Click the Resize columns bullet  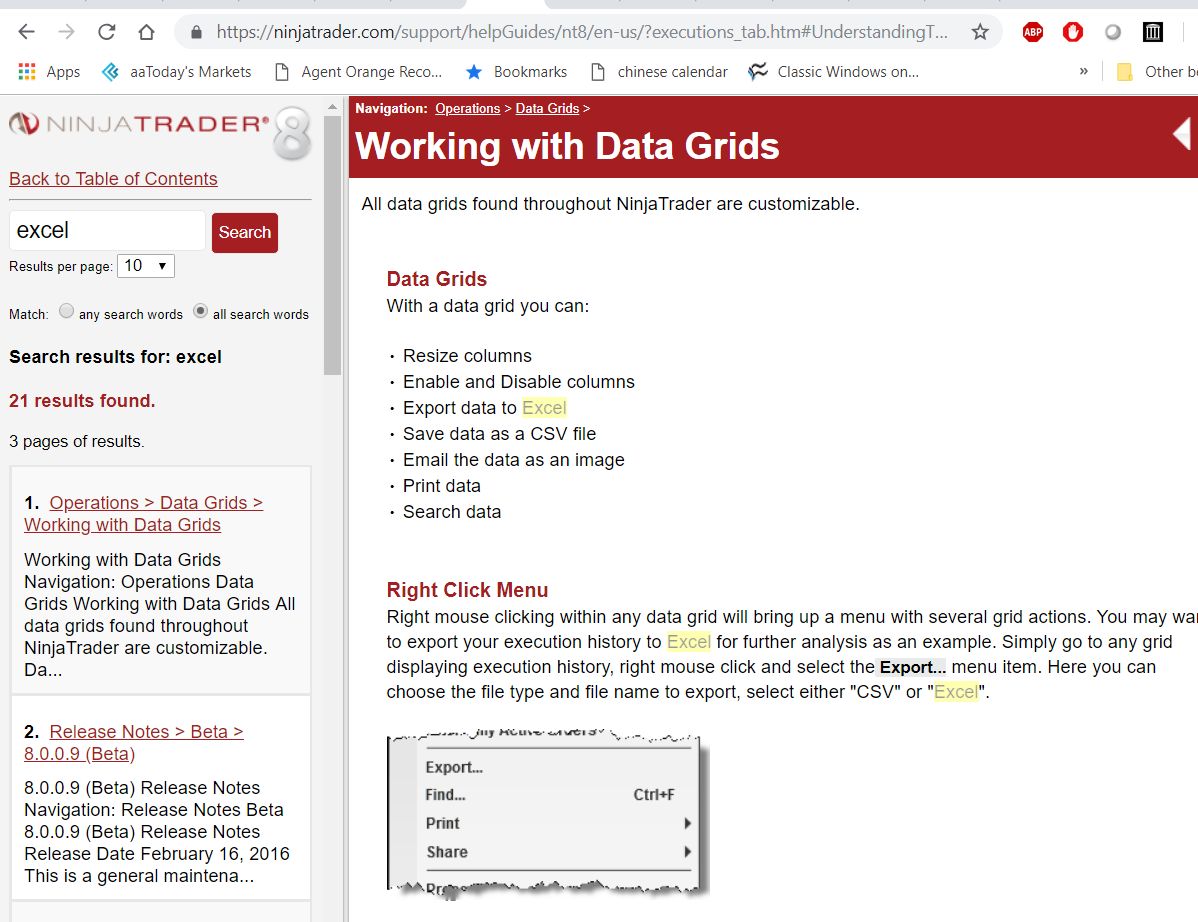467,356
